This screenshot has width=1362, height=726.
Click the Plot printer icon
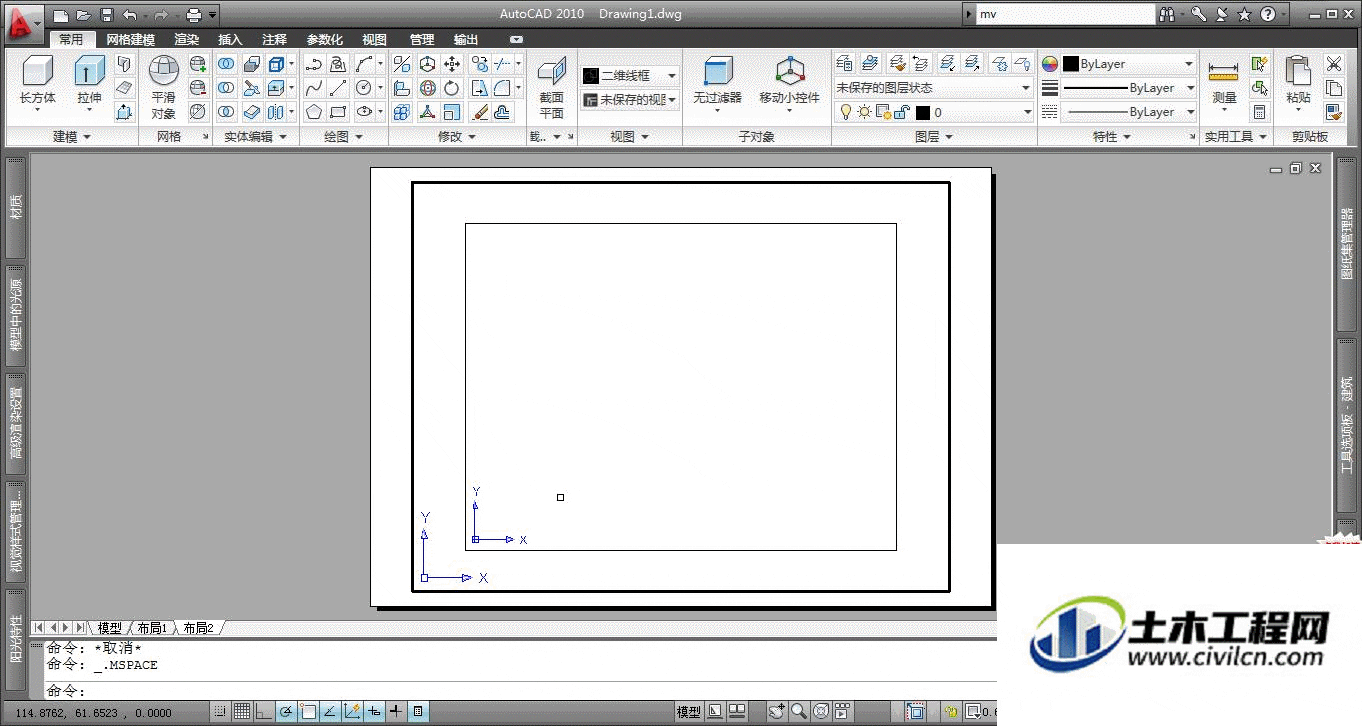click(195, 15)
